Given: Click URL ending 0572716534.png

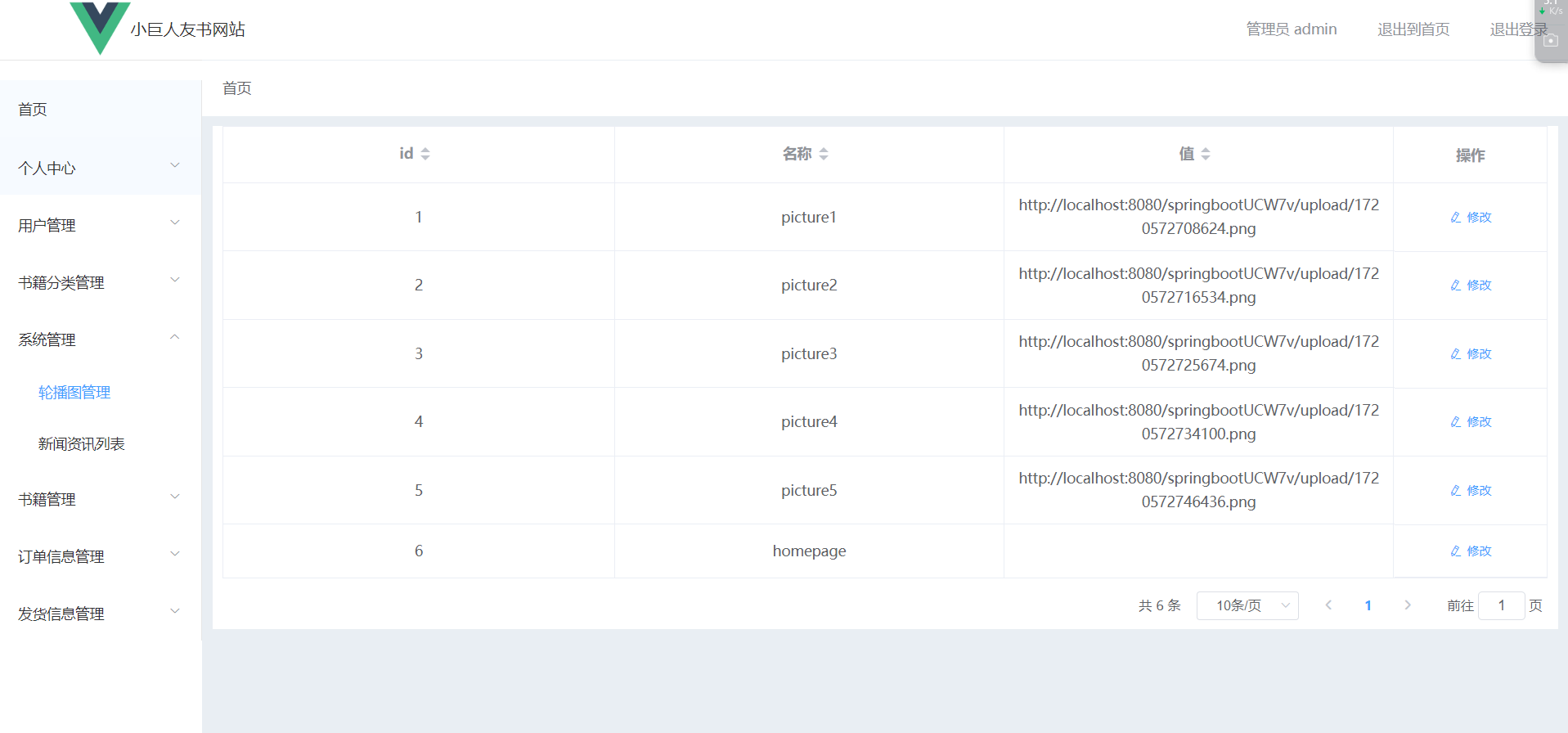Looking at the screenshot, I should click(1198, 286).
